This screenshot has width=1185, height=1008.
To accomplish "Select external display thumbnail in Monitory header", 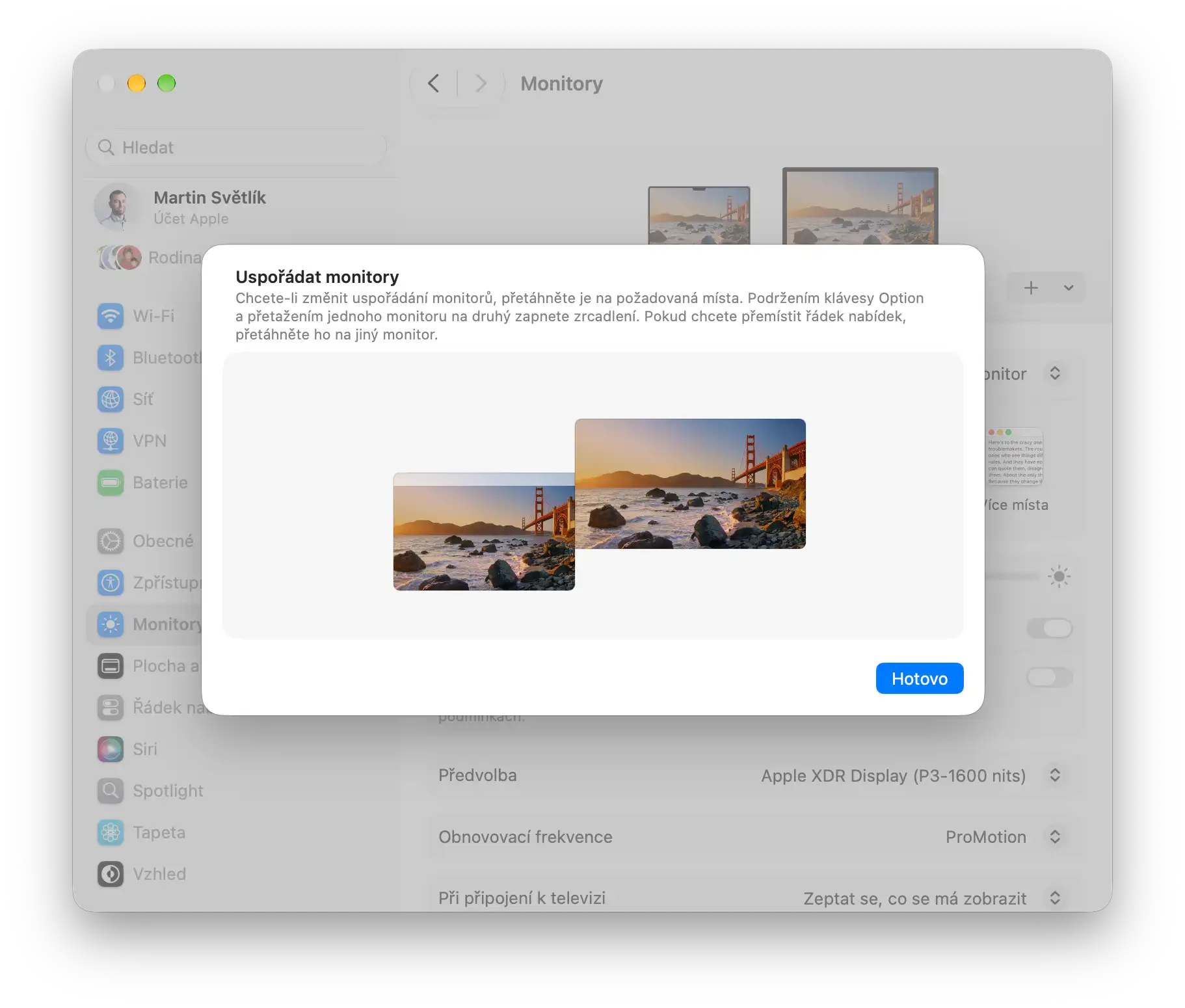I will (x=860, y=206).
